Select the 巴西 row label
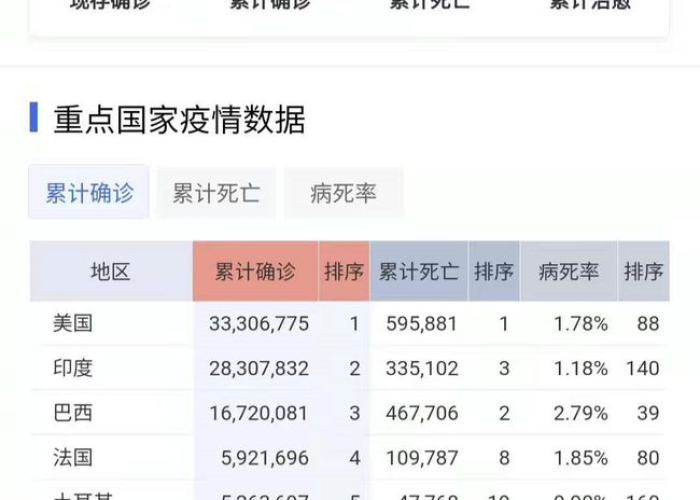This screenshot has width=700, height=500. (73, 412)
